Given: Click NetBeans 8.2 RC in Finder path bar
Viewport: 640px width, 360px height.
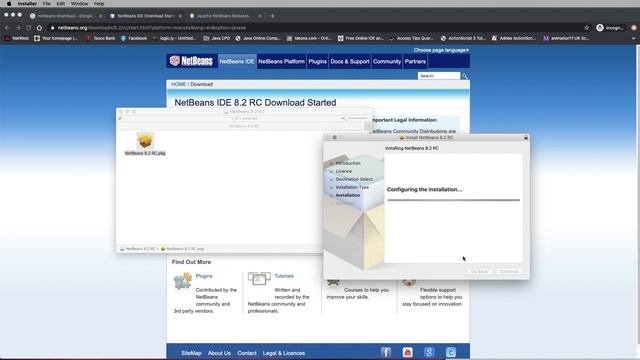Looking at the screenshot, I should (x=138, y=249).
